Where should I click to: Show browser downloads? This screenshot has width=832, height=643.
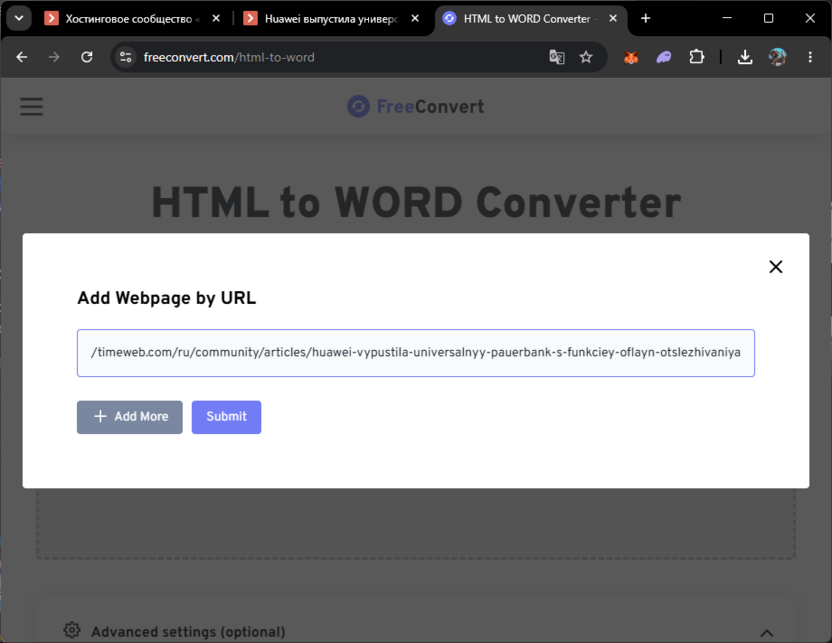(x=745, y=57)
